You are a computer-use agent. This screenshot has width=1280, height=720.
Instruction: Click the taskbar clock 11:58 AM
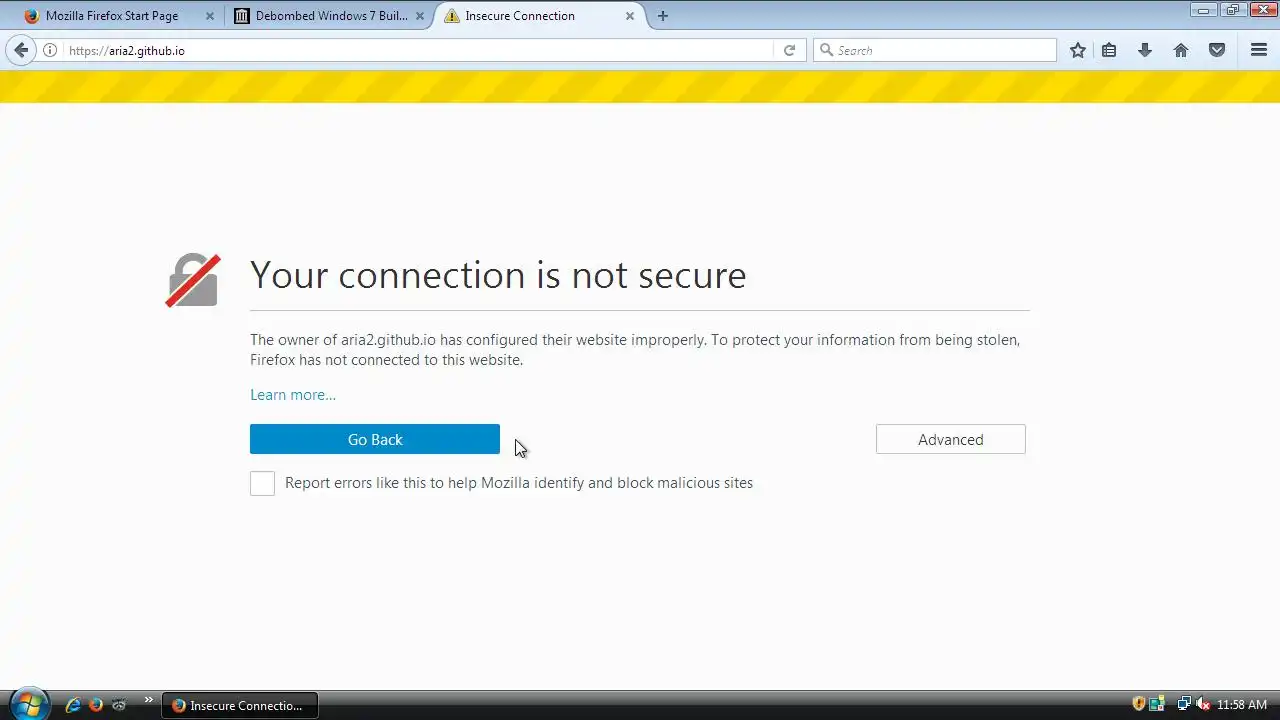click(1242, 705)
